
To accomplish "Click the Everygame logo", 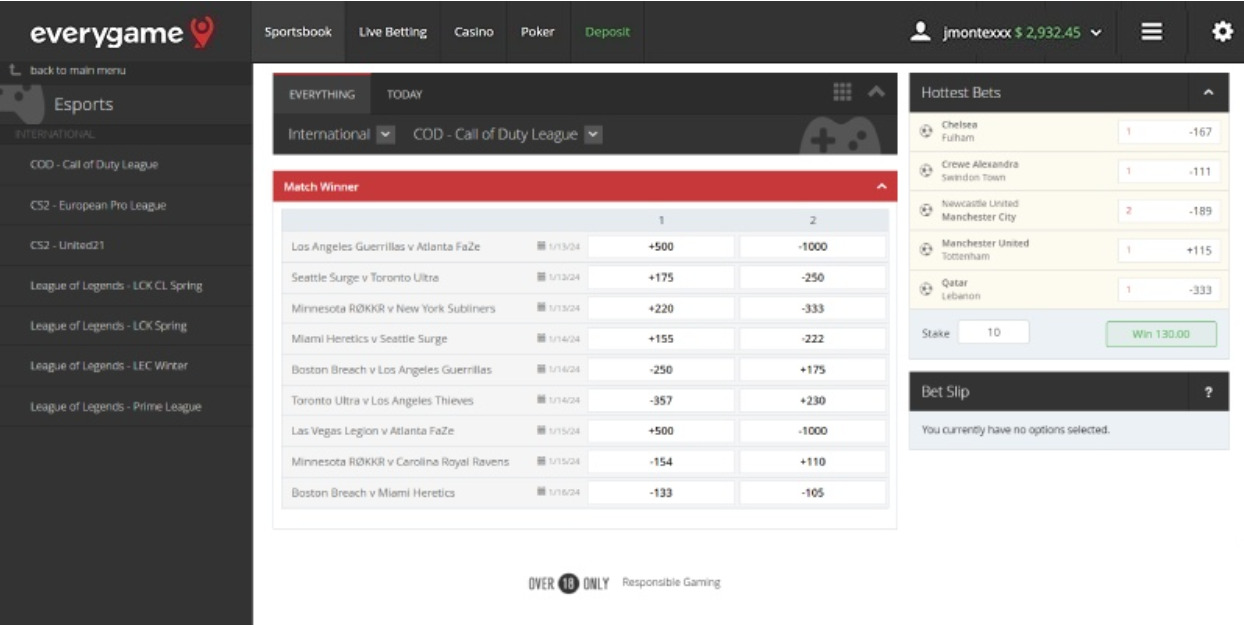I will [122, 33].
